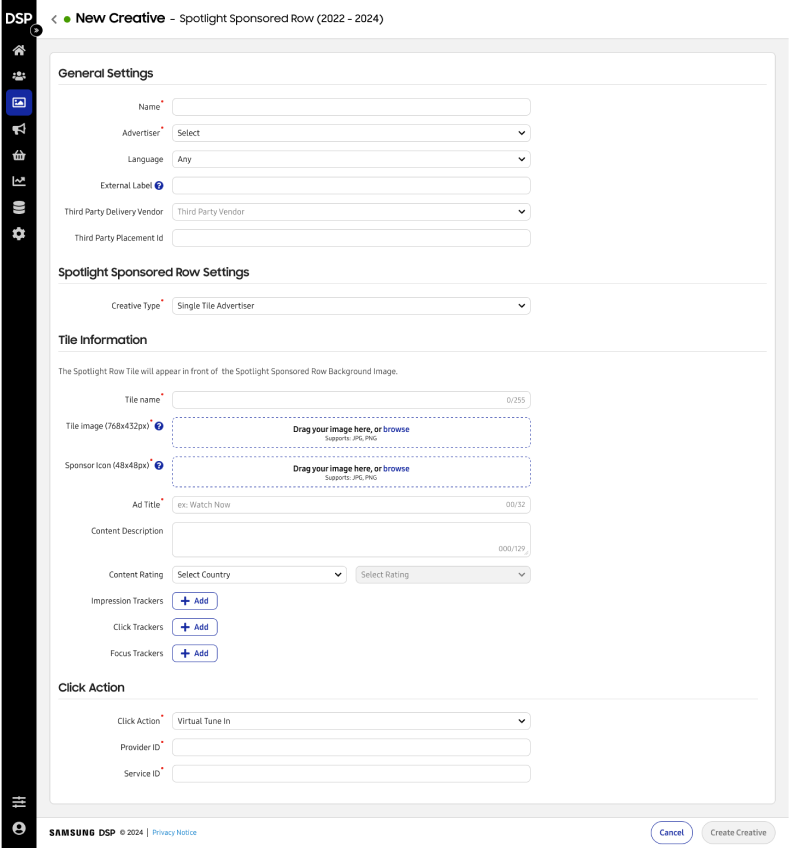The height and width of the screenshot is (849, 791).
Task: Focus the Service ID input field
Action: [351, 774]
